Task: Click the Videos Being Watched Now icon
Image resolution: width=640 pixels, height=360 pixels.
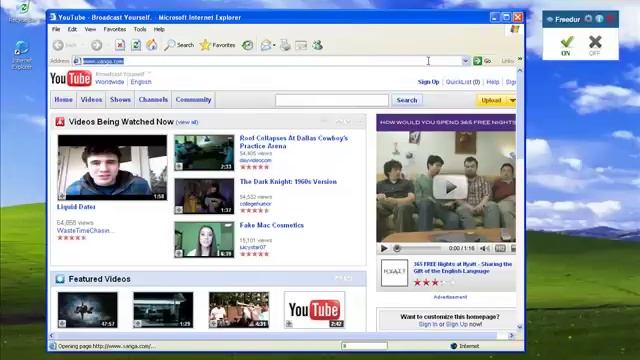Action: tap(60, 122)
